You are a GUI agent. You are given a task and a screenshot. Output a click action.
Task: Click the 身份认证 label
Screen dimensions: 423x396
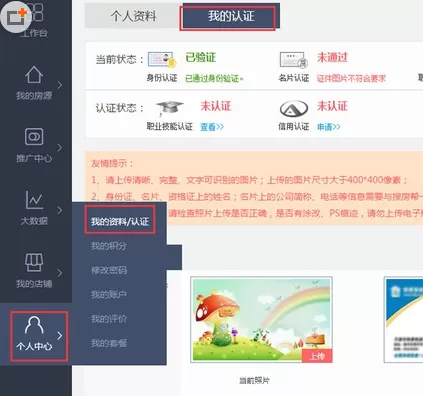tap(162, 78)
